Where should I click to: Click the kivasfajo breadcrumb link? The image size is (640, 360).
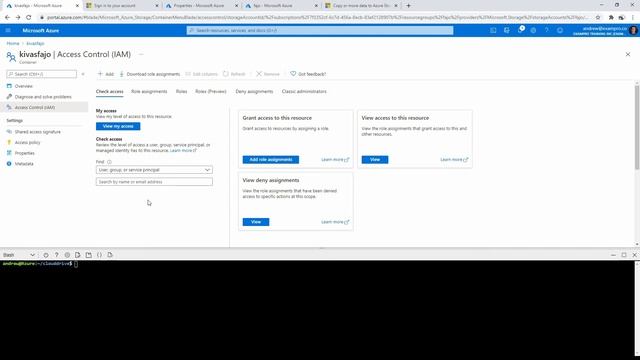pos(35,43)
